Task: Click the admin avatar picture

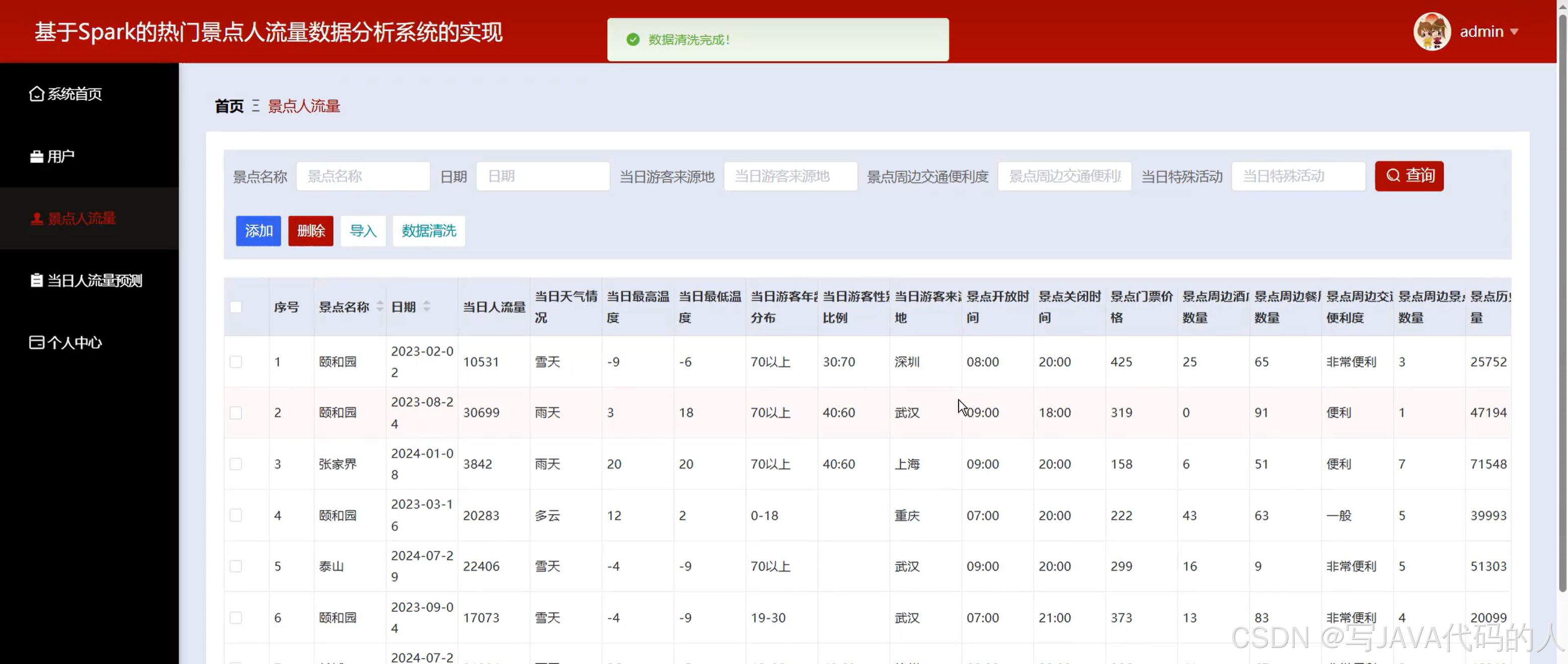Action: coord(1432,32)
